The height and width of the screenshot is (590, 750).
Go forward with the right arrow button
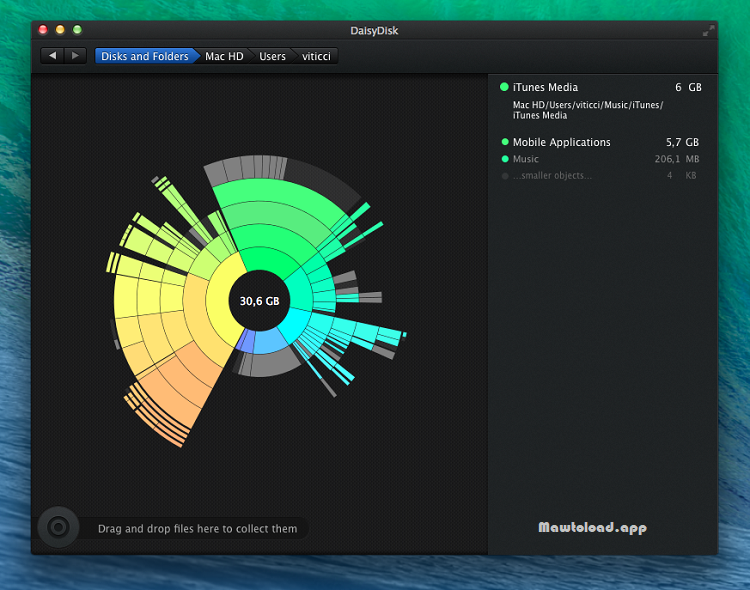point(75,56)
